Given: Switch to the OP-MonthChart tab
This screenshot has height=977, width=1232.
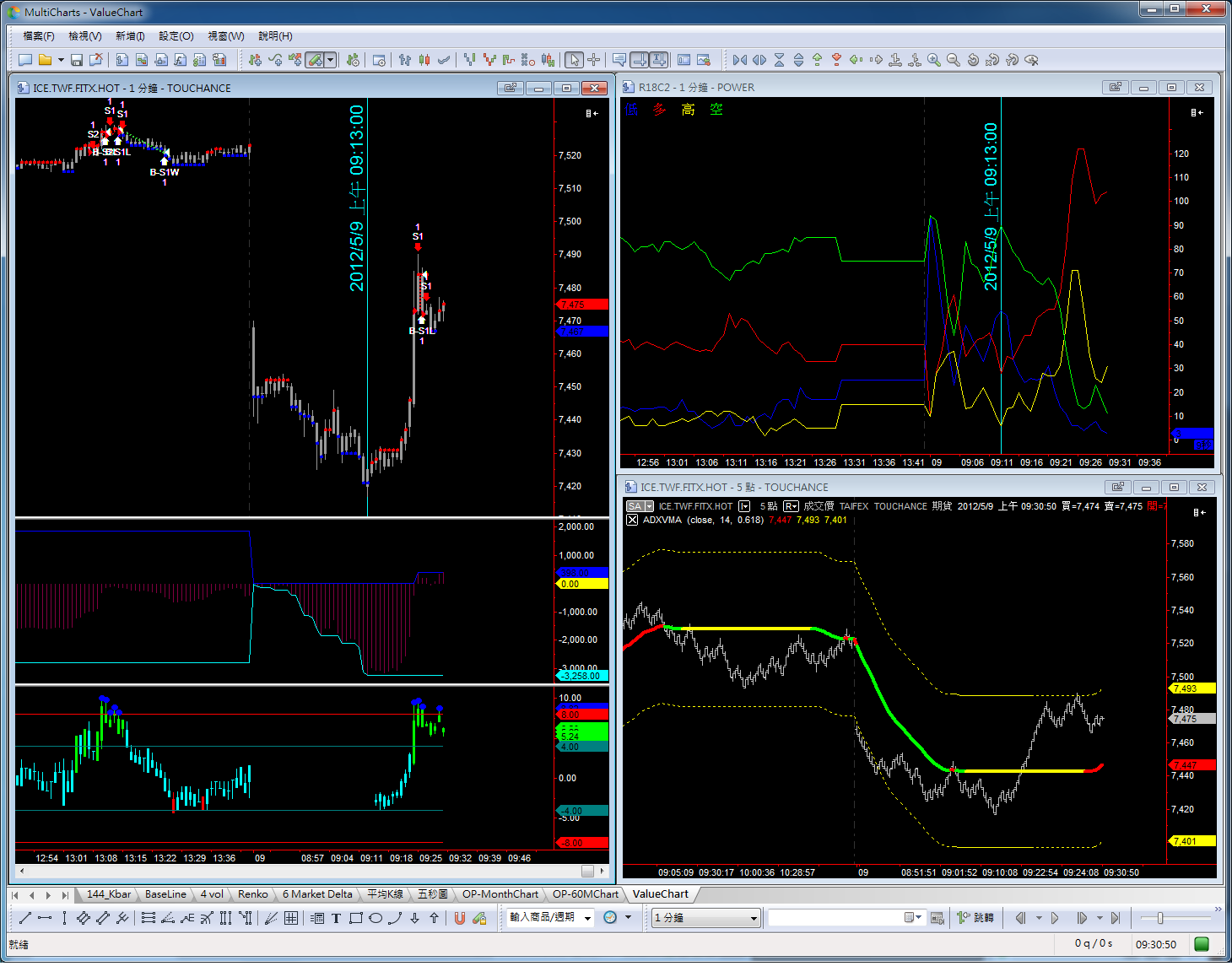Looking at the screenshot, I should [500, 894].
